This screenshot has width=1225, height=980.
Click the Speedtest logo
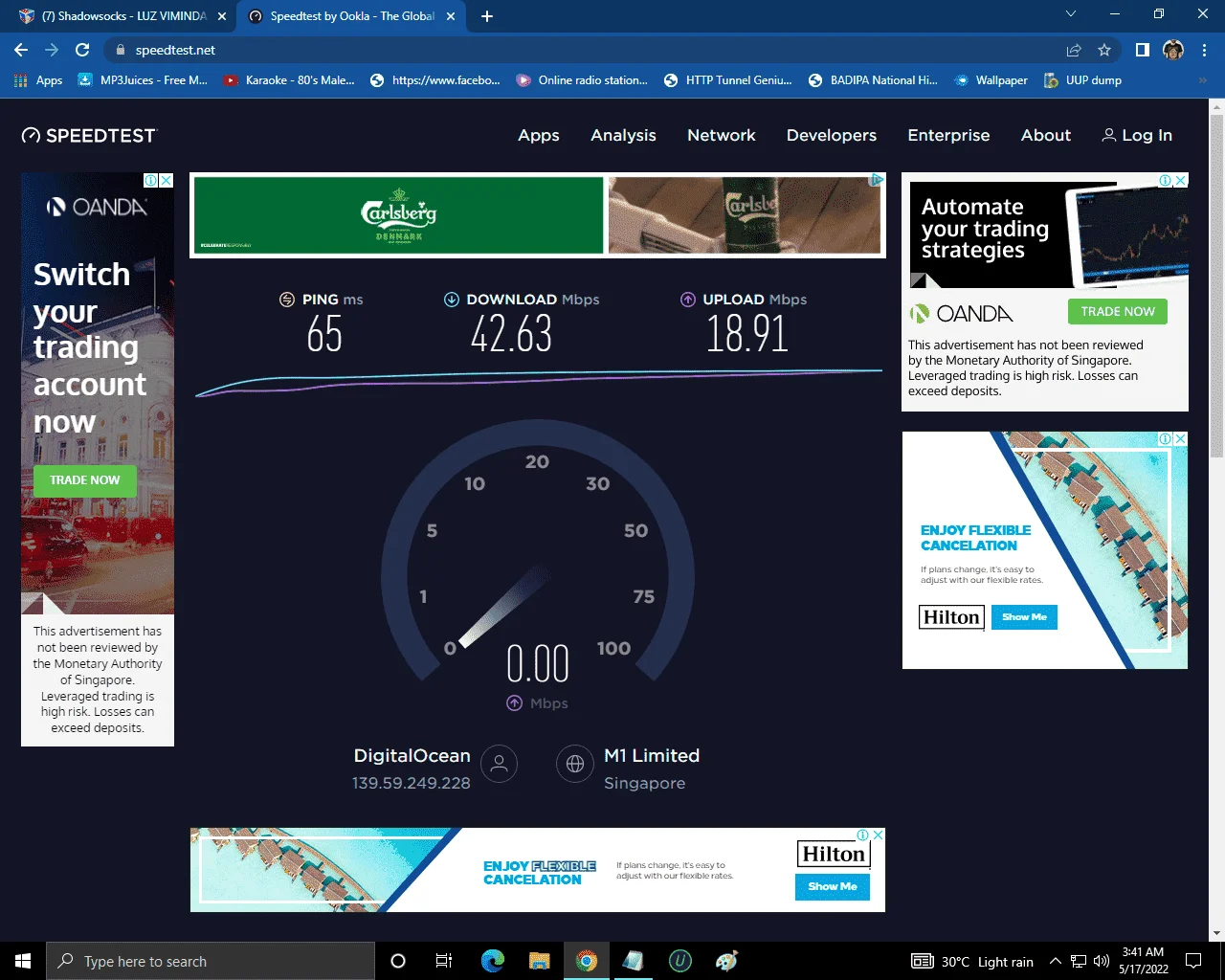click(x=89, y=136)
